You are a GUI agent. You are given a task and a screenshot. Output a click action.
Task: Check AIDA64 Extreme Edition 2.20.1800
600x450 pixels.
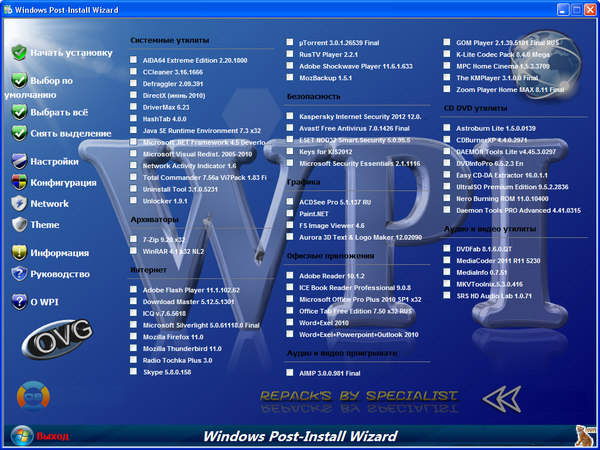click(133, 60)
